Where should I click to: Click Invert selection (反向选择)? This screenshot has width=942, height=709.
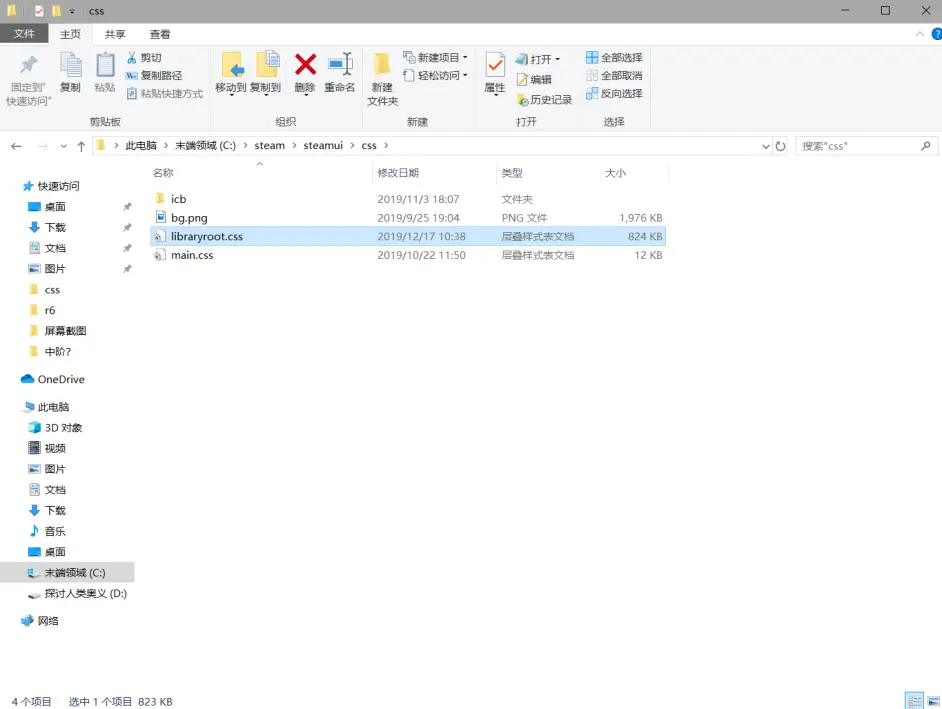pos(614,94)
